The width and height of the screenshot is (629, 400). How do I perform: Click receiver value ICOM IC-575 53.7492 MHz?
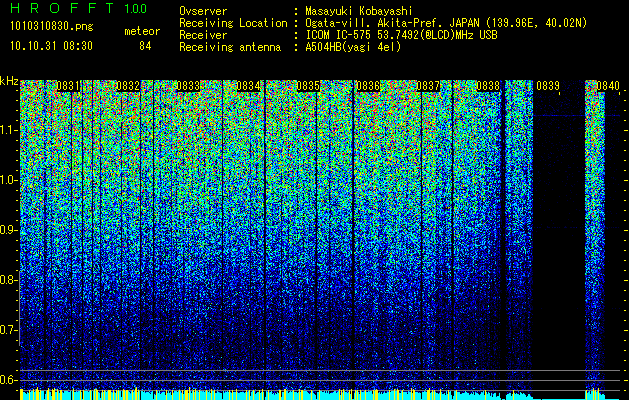401,35
